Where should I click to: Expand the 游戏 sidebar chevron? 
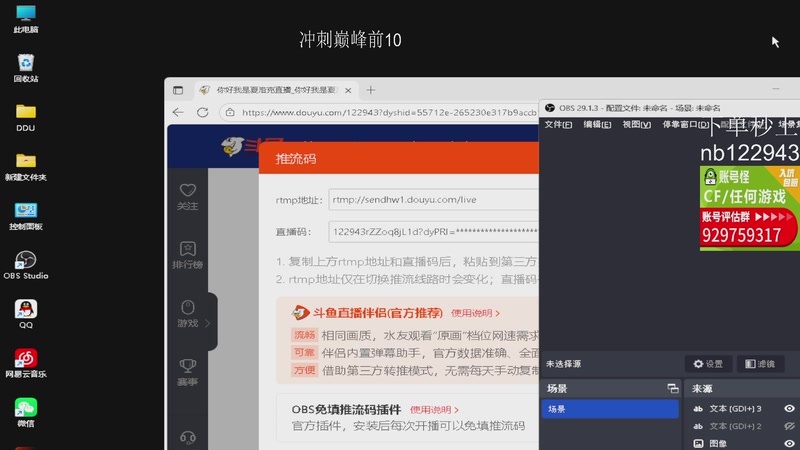208,323
